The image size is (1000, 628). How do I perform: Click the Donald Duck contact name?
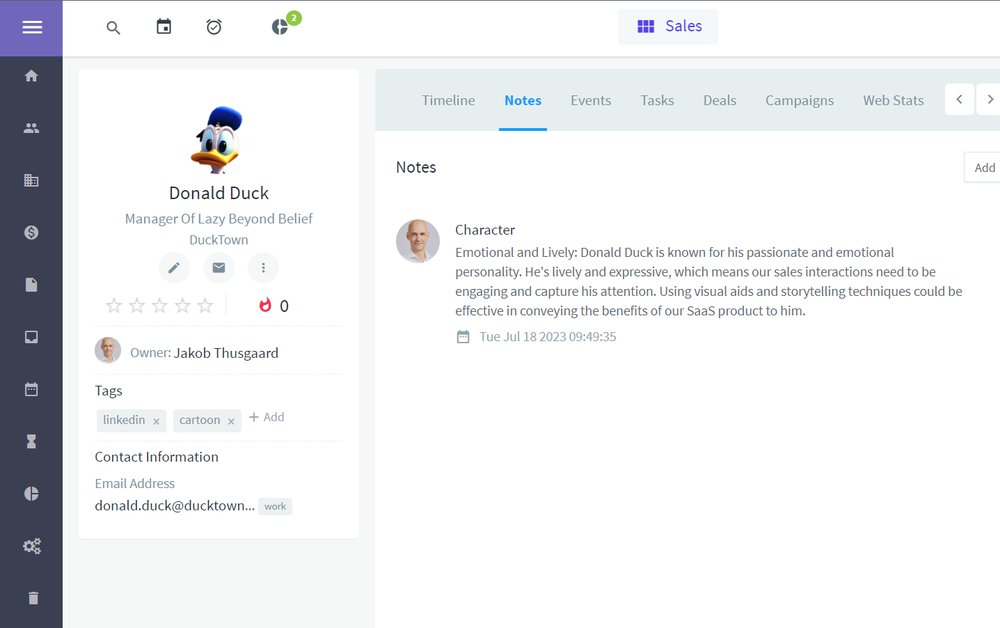[x=219, y=193]
